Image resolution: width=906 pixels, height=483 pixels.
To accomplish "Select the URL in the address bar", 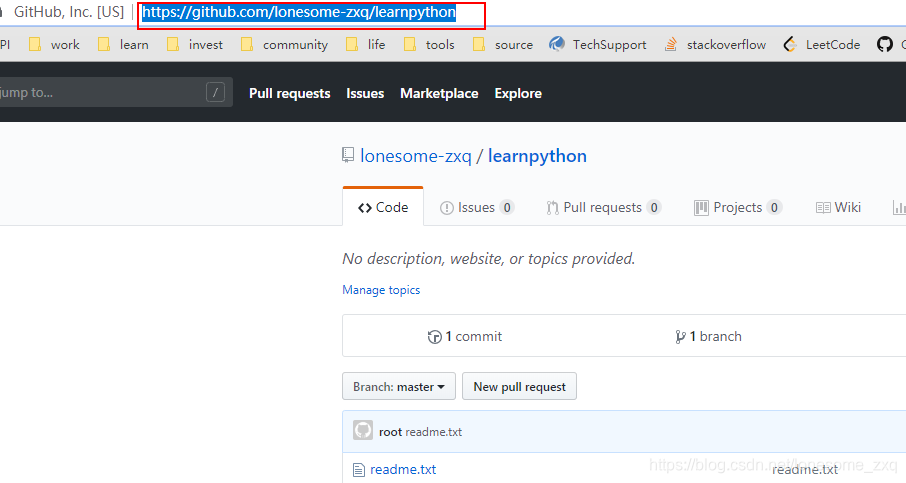I will point(299,12).
